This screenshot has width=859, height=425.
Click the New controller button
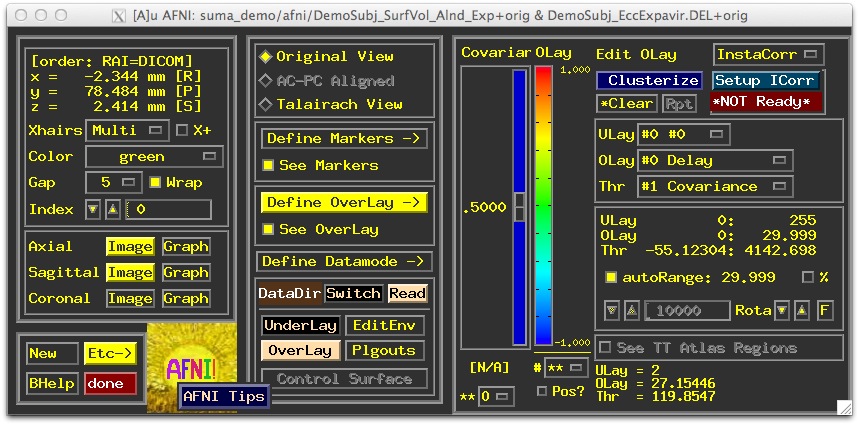(x=52, y=354)
